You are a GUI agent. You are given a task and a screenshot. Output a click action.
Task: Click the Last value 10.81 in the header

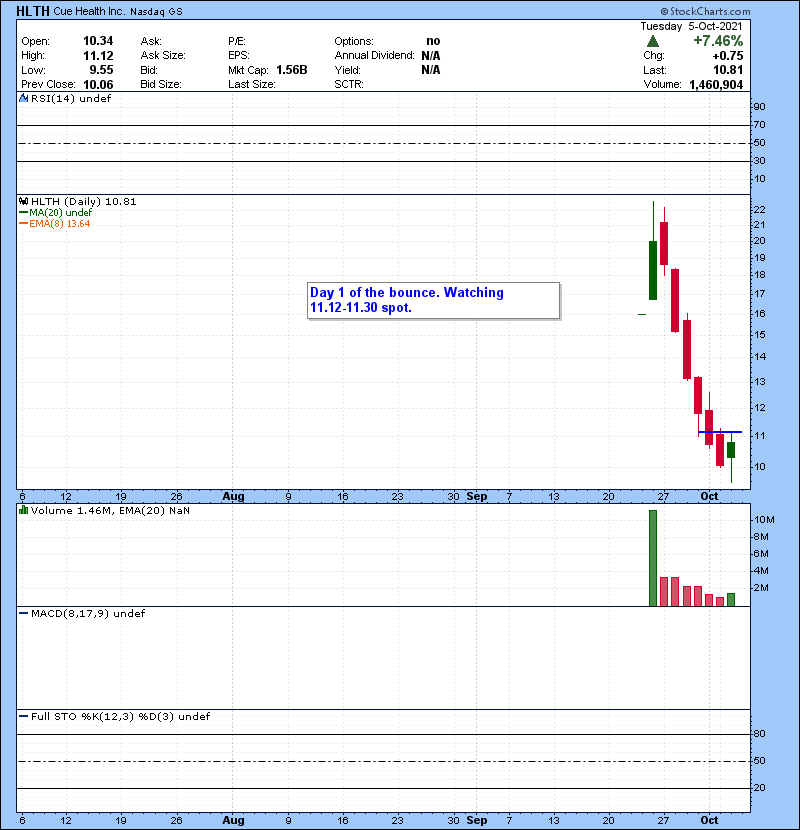(728, 70)
